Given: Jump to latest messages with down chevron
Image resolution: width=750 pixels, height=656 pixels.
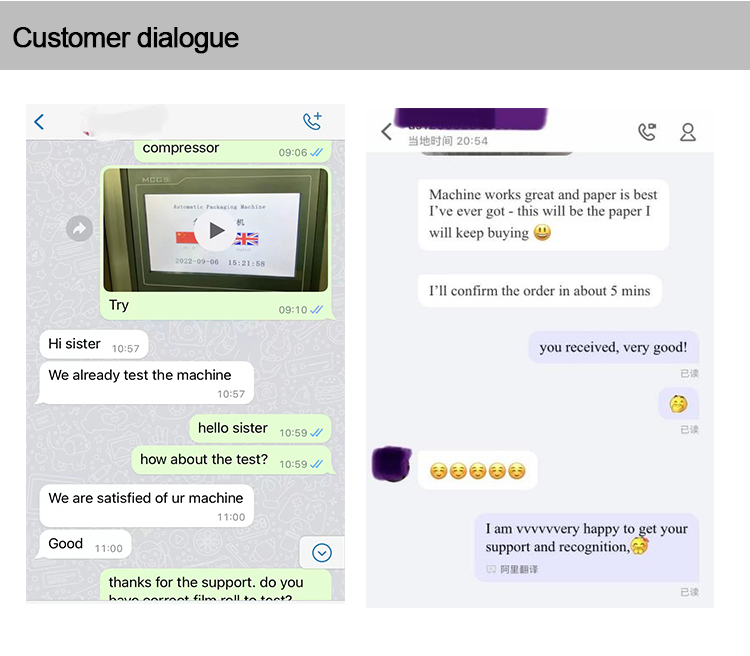Looking at the screenshot, I should (x=322, y=553).
